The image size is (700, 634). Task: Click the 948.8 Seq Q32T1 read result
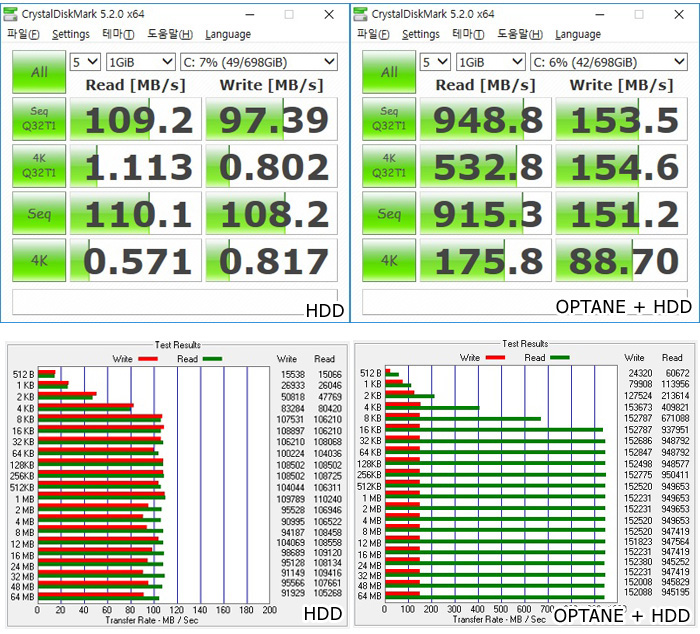coord(486,120)
